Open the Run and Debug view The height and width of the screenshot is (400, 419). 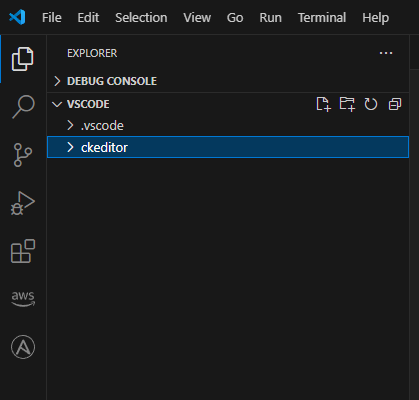coord(23,203)
